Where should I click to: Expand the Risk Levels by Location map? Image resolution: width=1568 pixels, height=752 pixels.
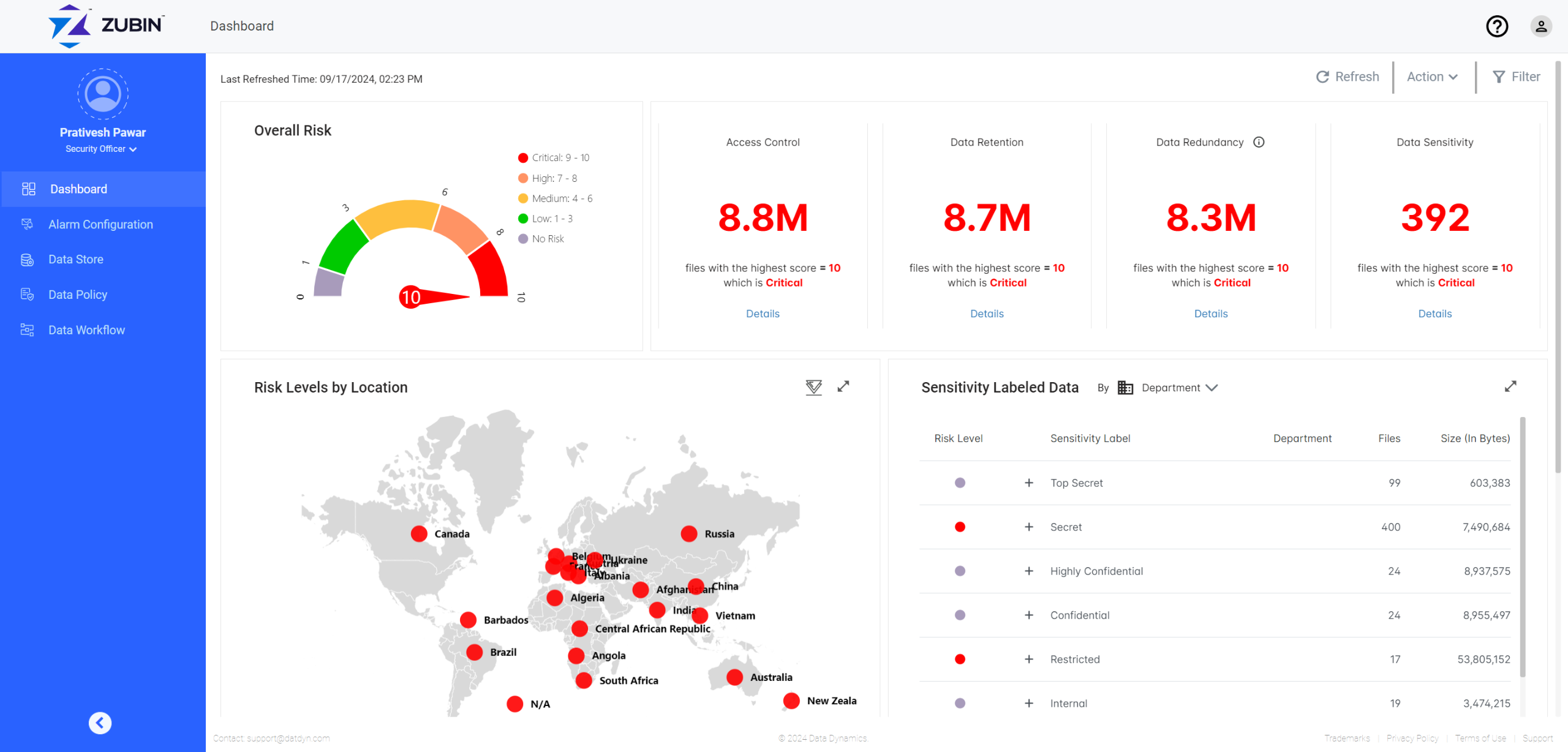point(843,386)
